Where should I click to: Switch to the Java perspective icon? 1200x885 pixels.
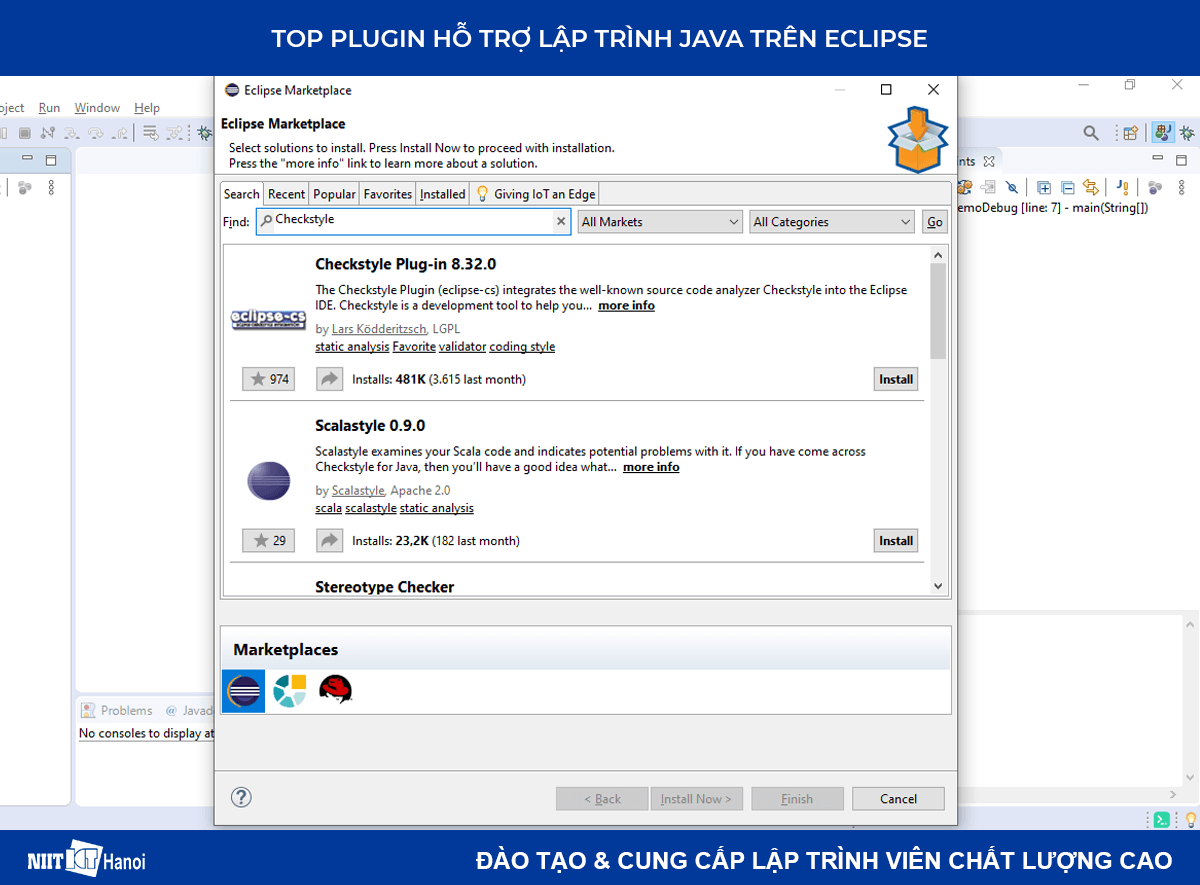pyautogui.click(x=1162, y=132)
